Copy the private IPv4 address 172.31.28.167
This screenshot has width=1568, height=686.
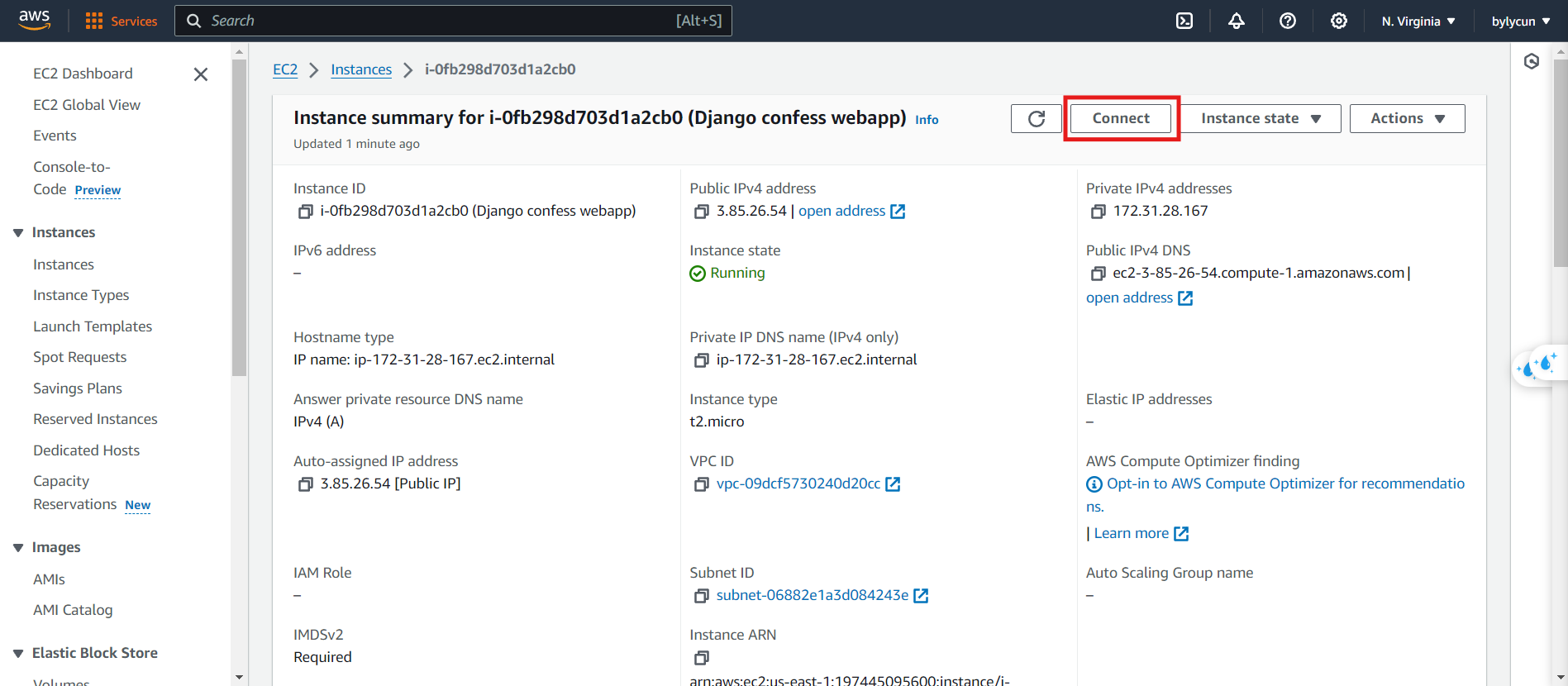click(1098, 212)
